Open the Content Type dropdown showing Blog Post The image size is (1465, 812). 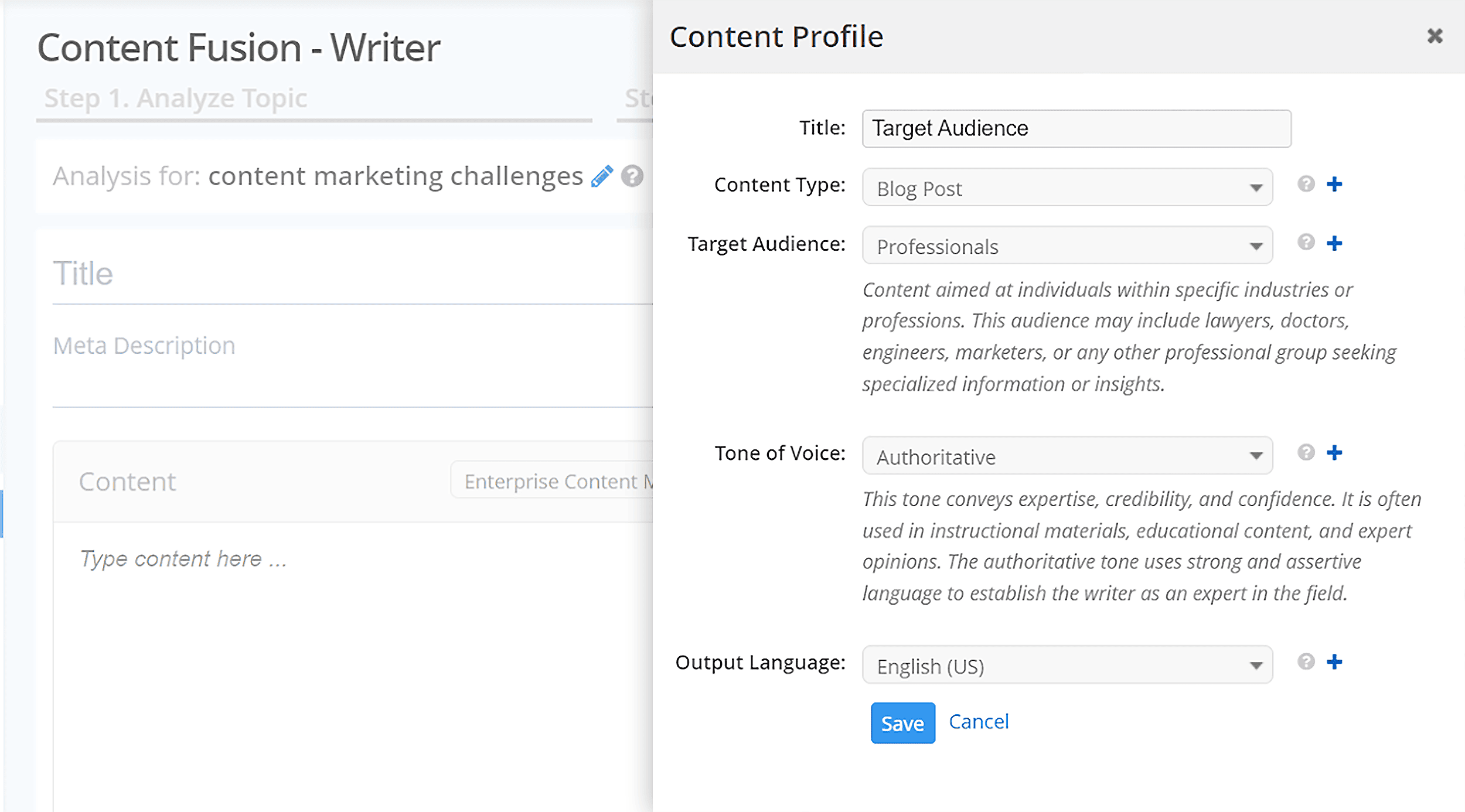pyautogui.click(x=1067, y=187)
